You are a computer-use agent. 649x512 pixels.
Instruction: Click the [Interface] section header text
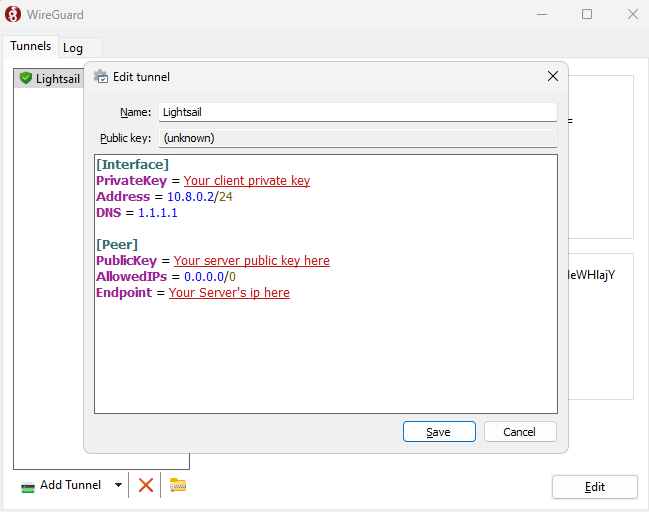click(x=132, y=165)
